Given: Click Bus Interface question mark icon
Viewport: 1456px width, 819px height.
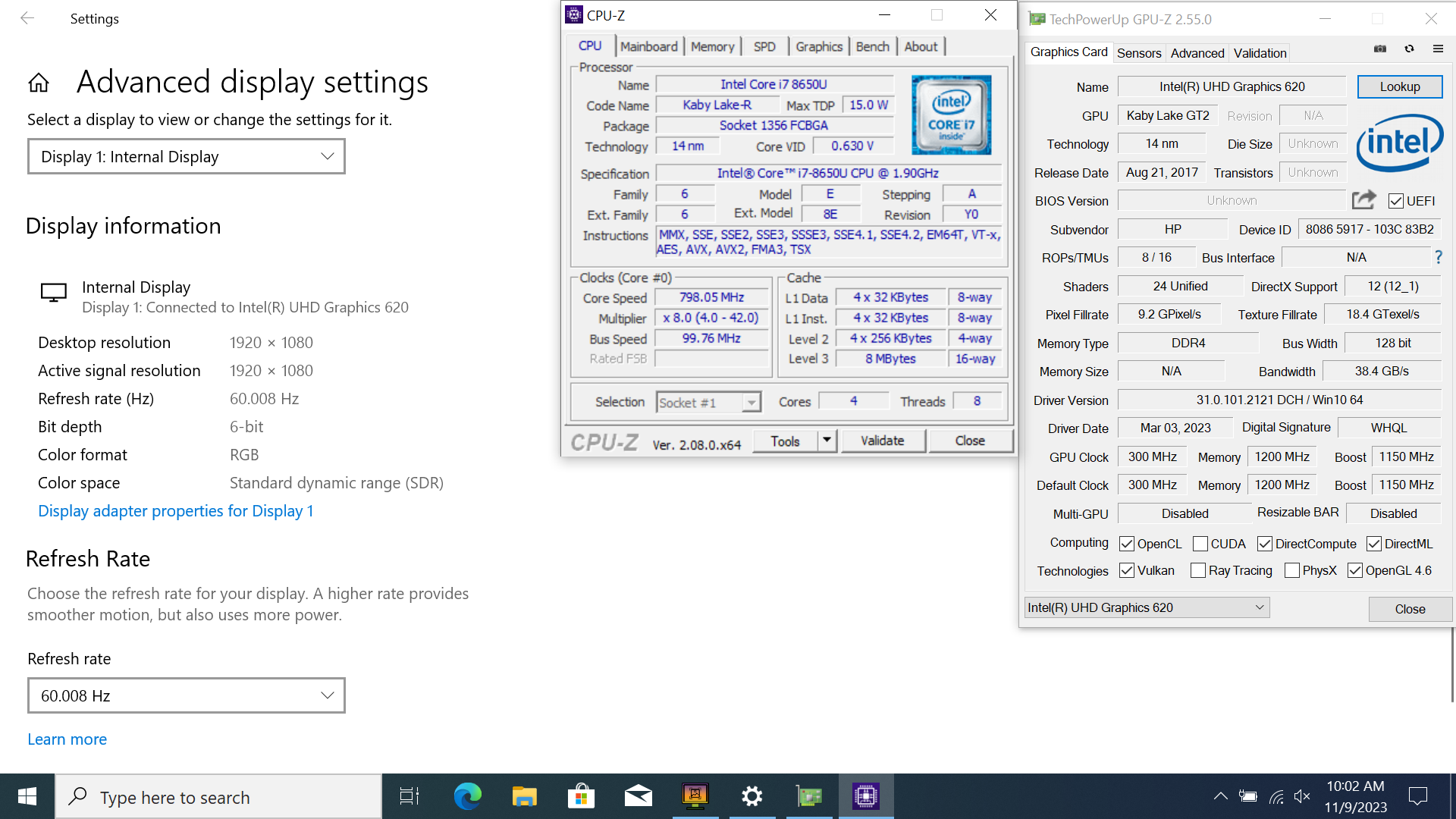Looking at the screenshot, I should point(1439,258).
